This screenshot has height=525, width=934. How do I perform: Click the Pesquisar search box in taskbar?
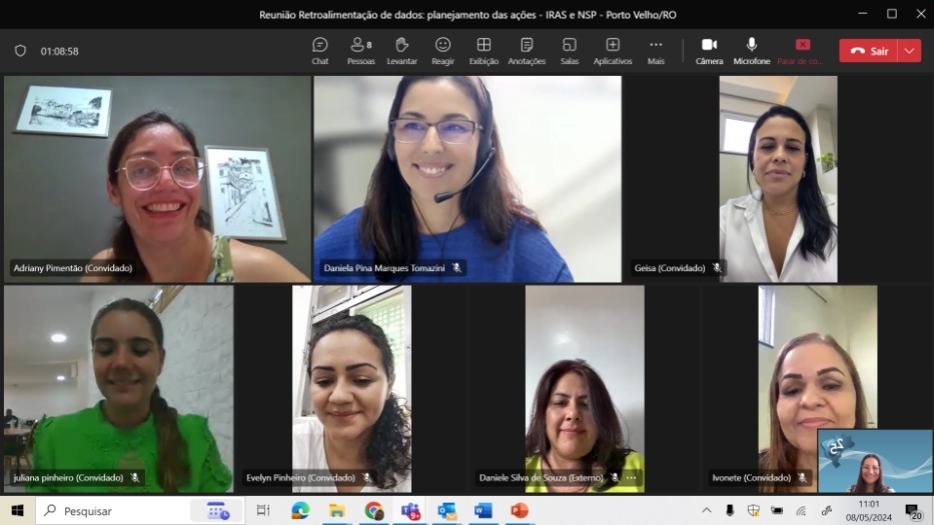pos(120,511)
